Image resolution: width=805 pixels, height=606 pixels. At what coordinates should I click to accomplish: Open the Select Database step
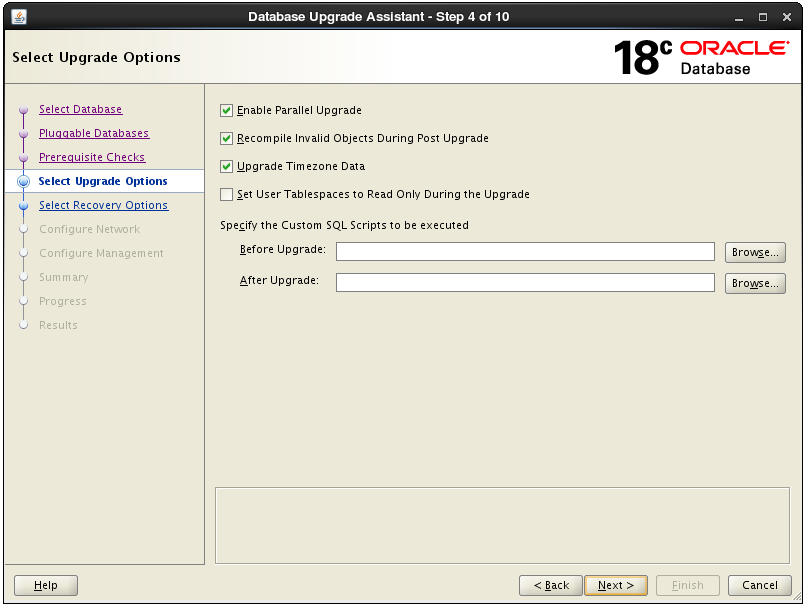tap(81, 109)
